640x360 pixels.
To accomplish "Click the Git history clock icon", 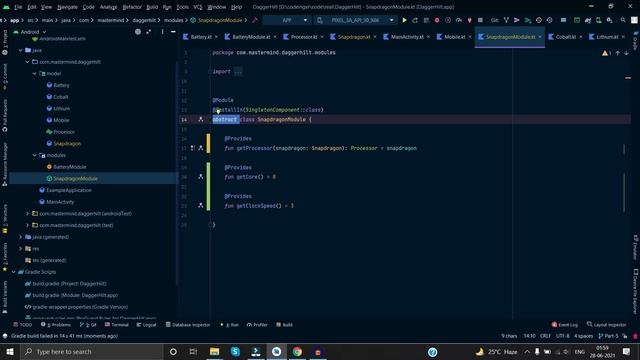I will point(549,20).
